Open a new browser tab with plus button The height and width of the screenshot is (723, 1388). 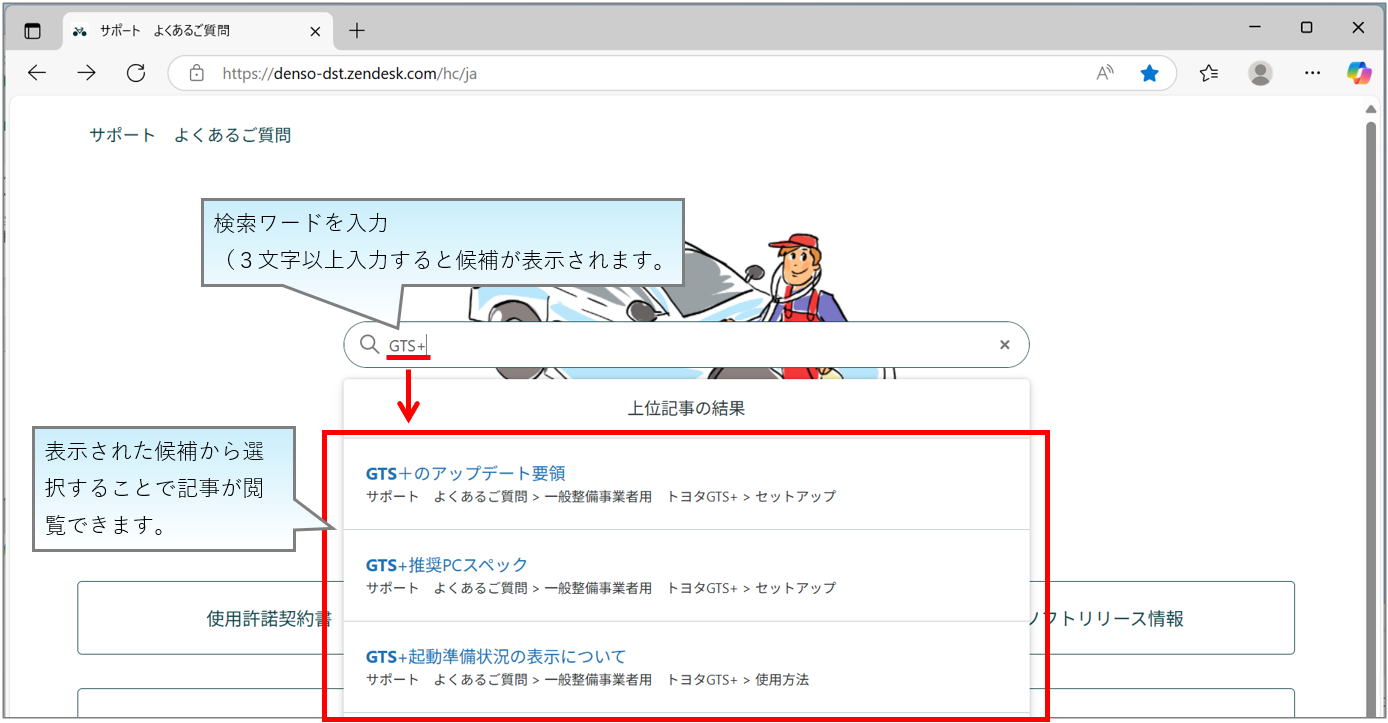tap(357, 30)
